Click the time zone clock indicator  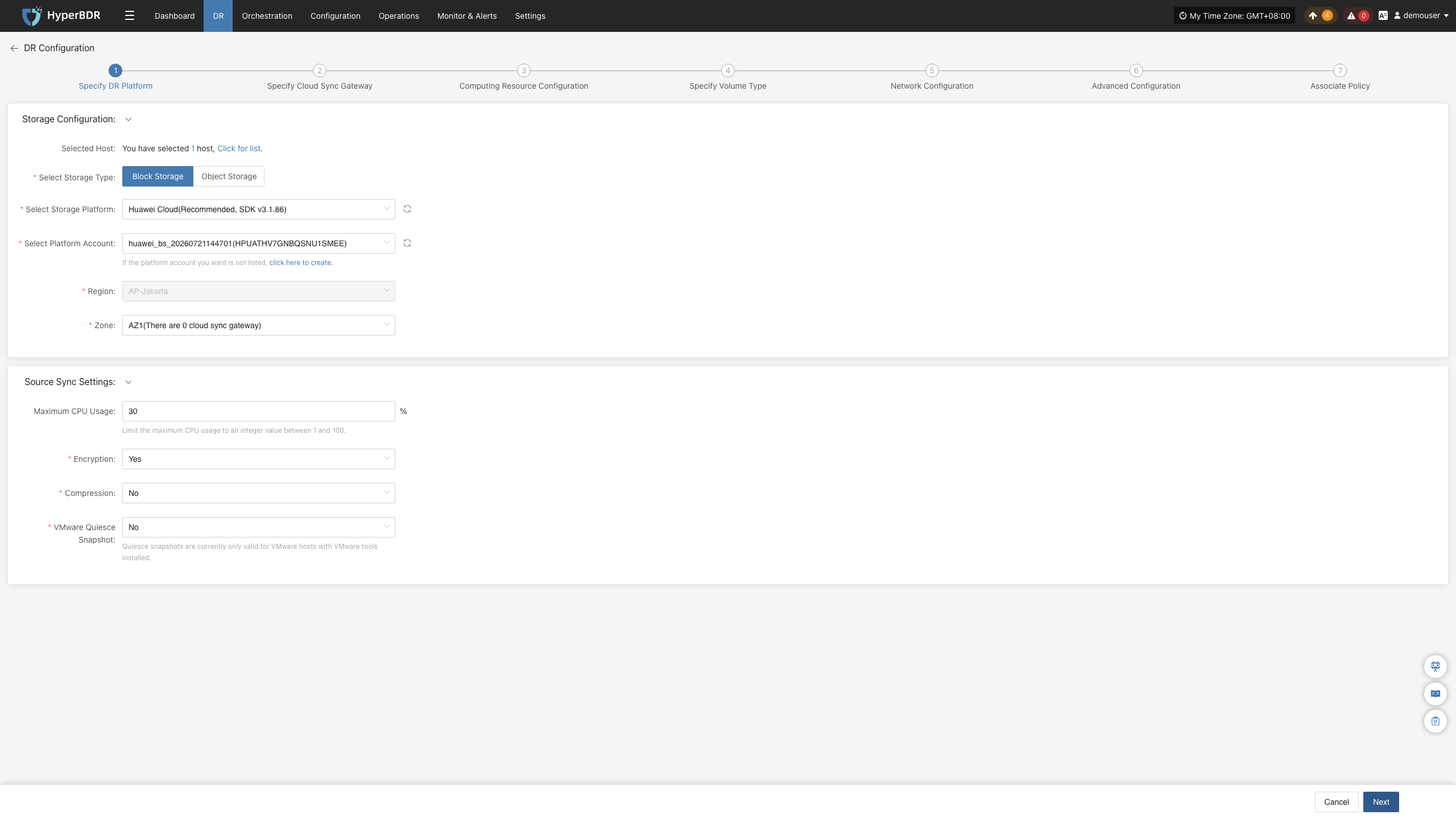1234,16
